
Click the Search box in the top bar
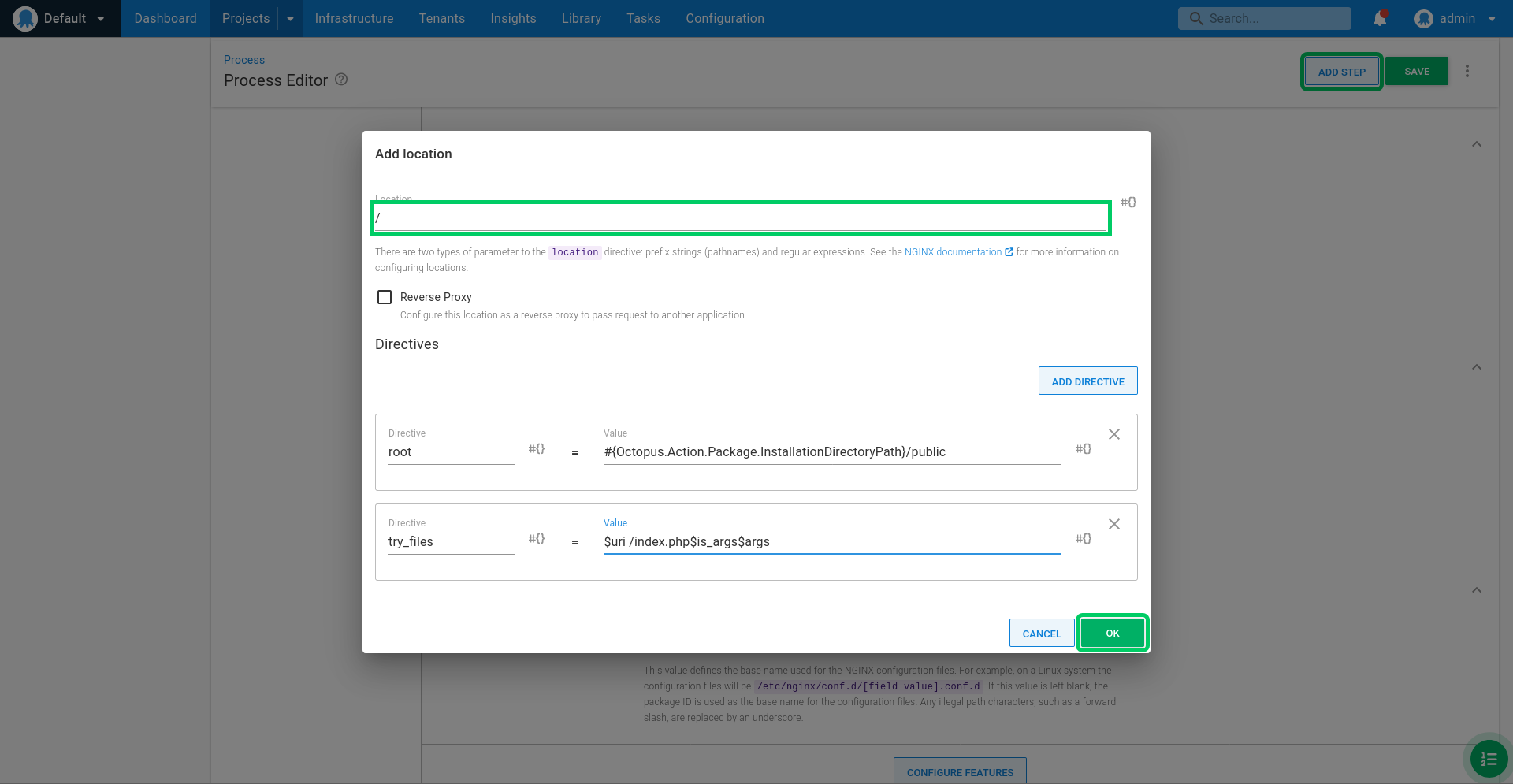click(1265, 18)
